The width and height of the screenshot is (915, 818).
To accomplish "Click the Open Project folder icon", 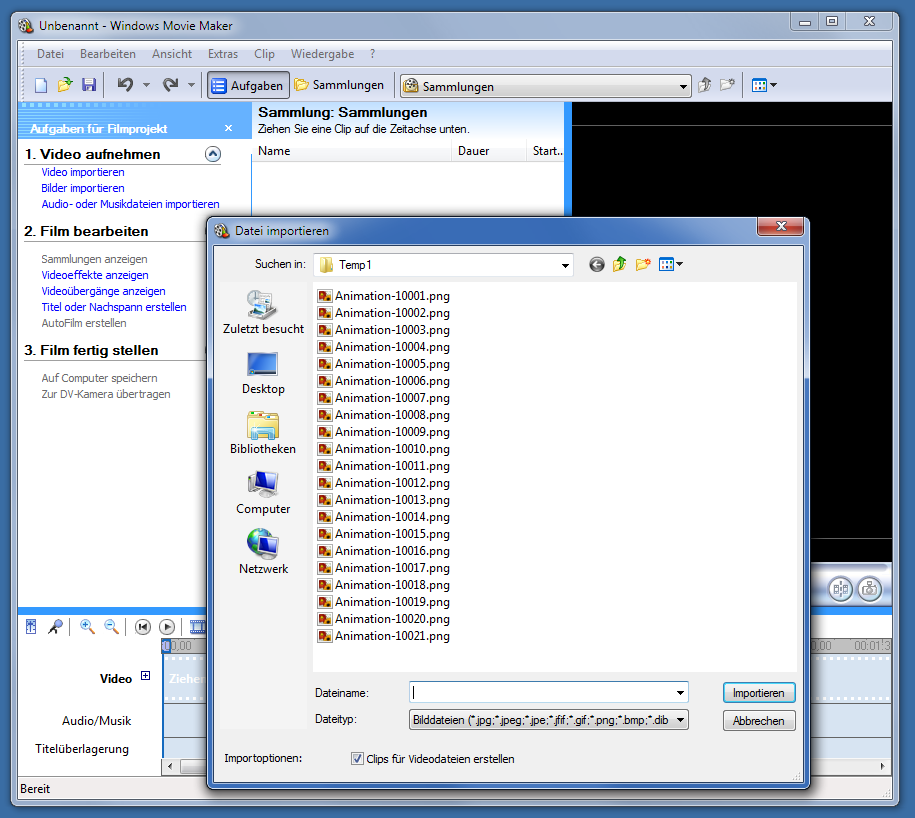I will (x=65, y=85).
